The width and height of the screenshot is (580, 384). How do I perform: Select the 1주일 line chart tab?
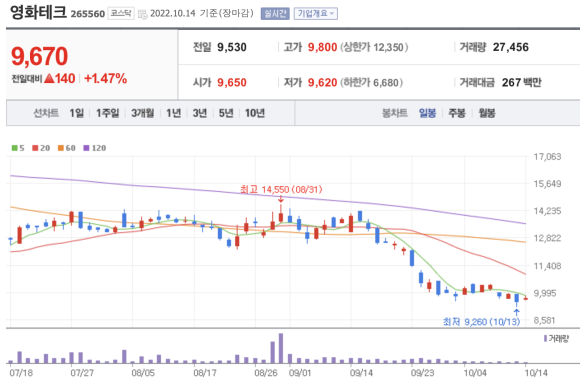(108, 113)
